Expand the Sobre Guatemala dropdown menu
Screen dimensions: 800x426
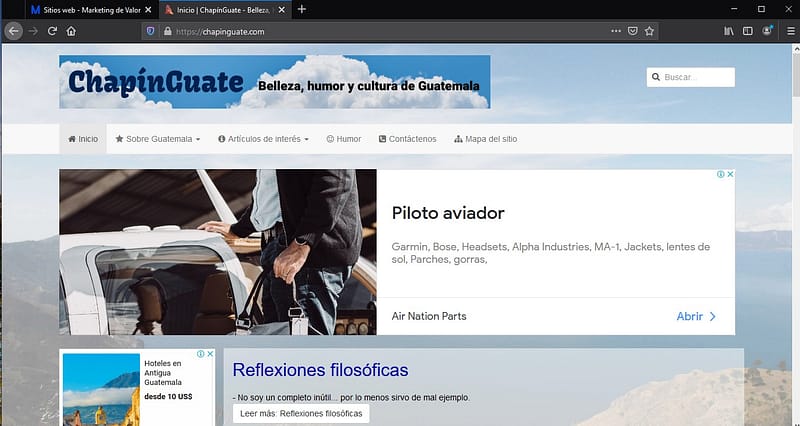click(x=158, y=139)
